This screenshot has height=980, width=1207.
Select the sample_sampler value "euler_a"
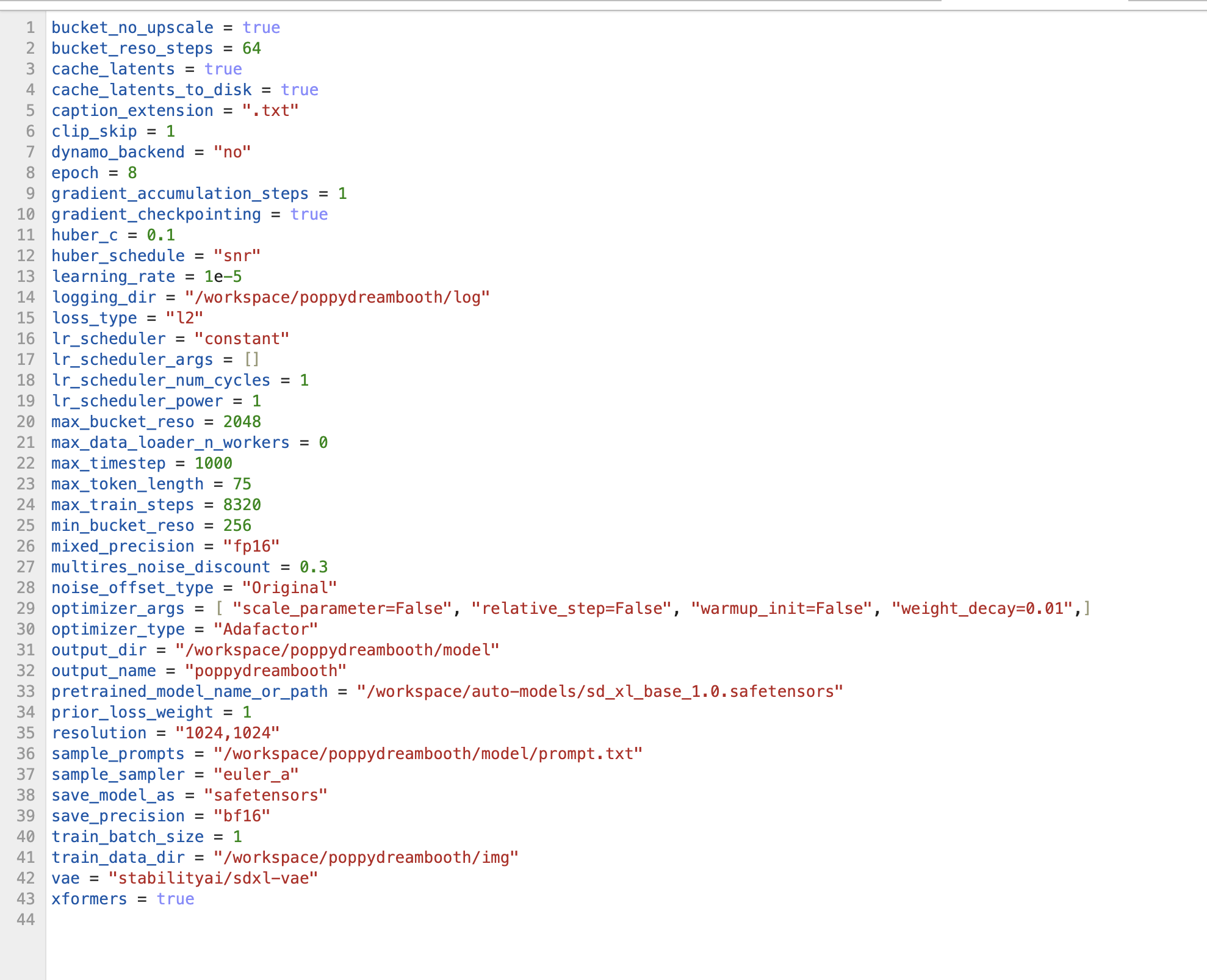256,774
